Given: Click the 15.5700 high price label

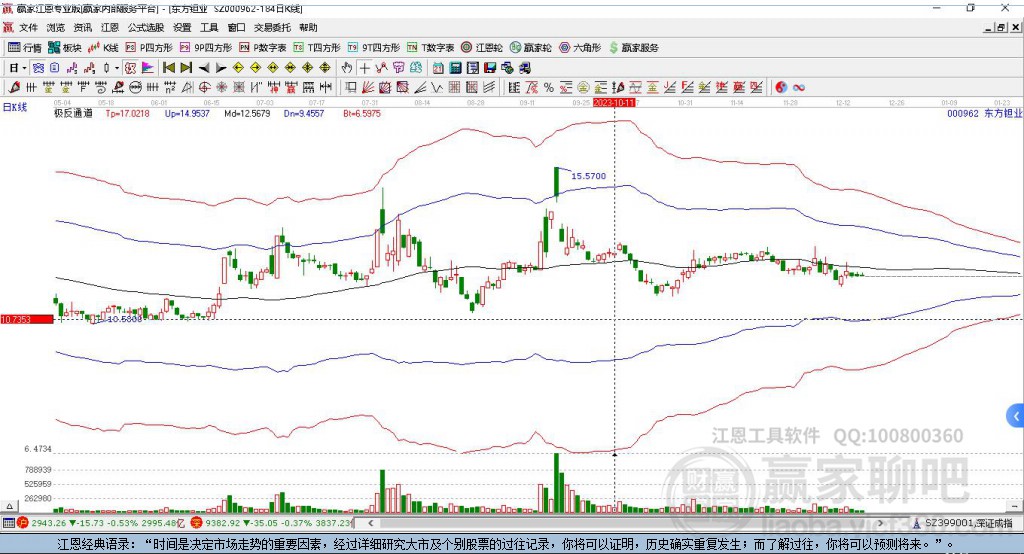Looking at the screenshot, I should pos(588,176).
